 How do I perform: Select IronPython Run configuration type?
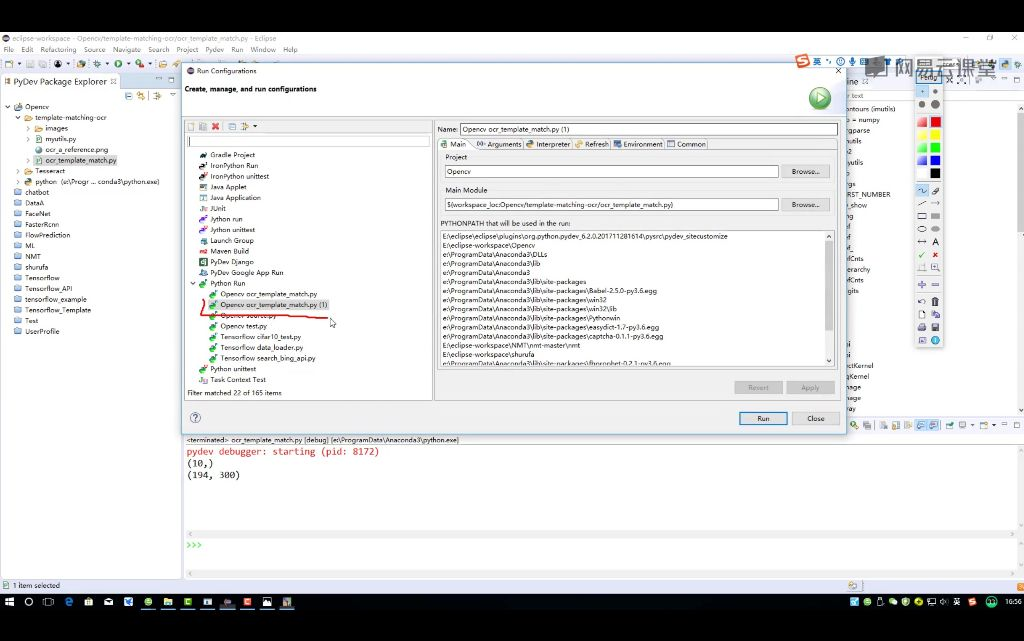[234, 166]
